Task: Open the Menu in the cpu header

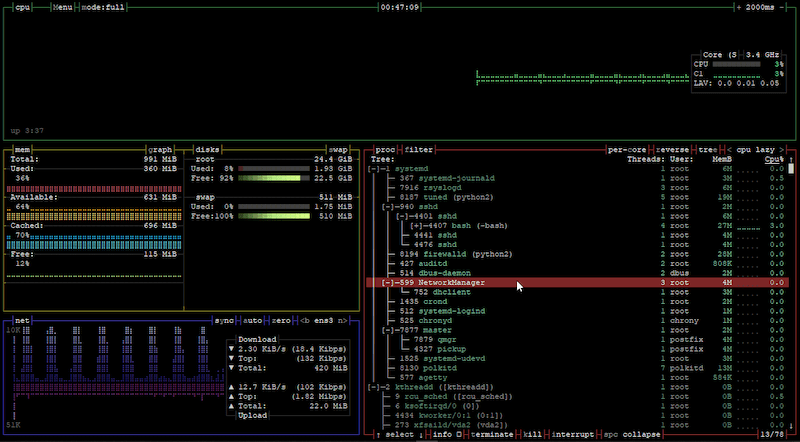Action: click(63, 8)
